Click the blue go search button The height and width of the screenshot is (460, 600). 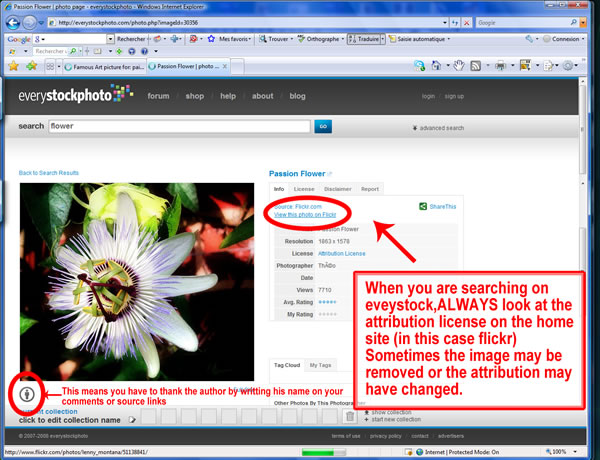point(323,126)
